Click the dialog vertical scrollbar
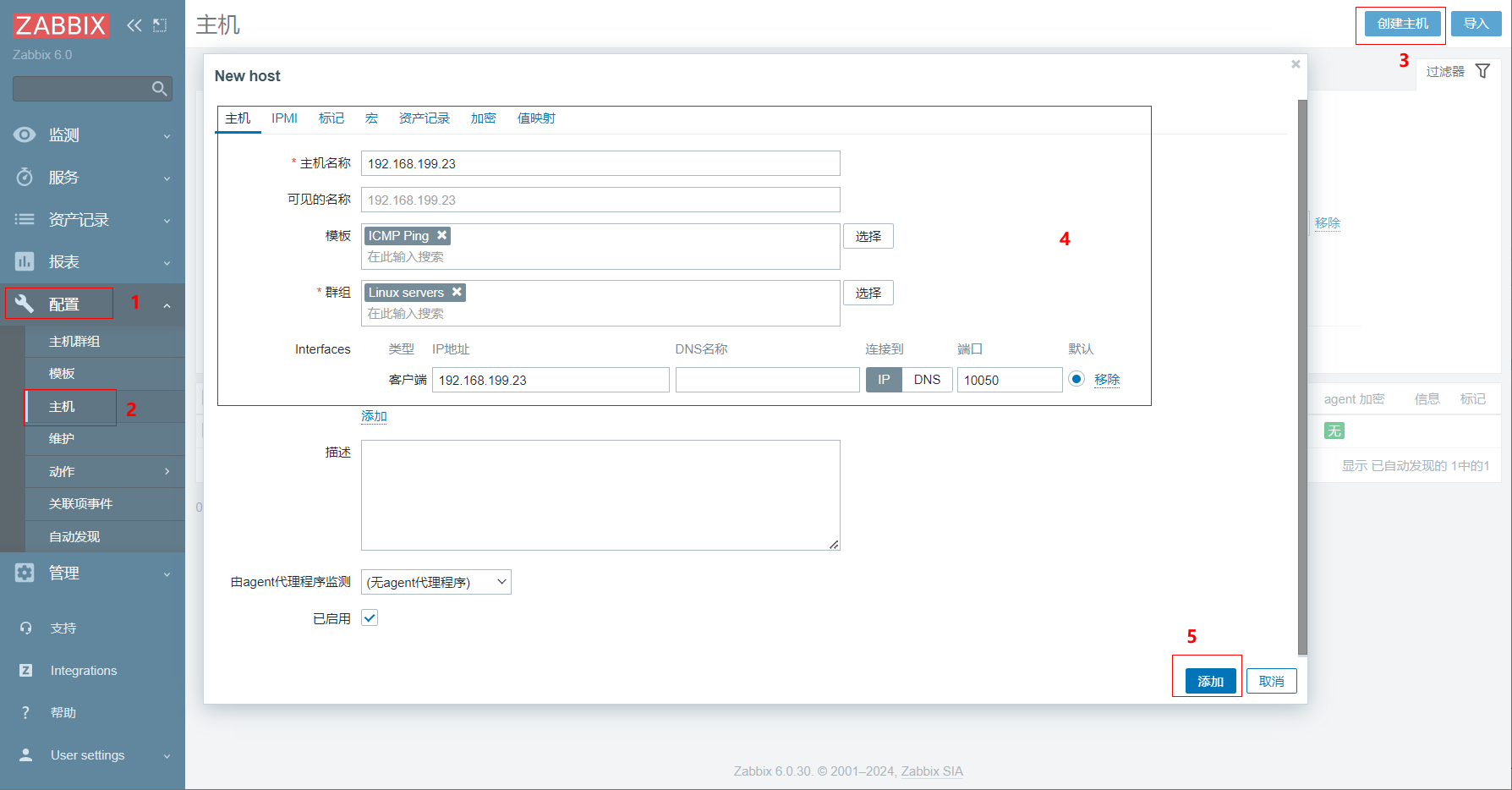1512x790 pixels. (x=1302, y=377)
